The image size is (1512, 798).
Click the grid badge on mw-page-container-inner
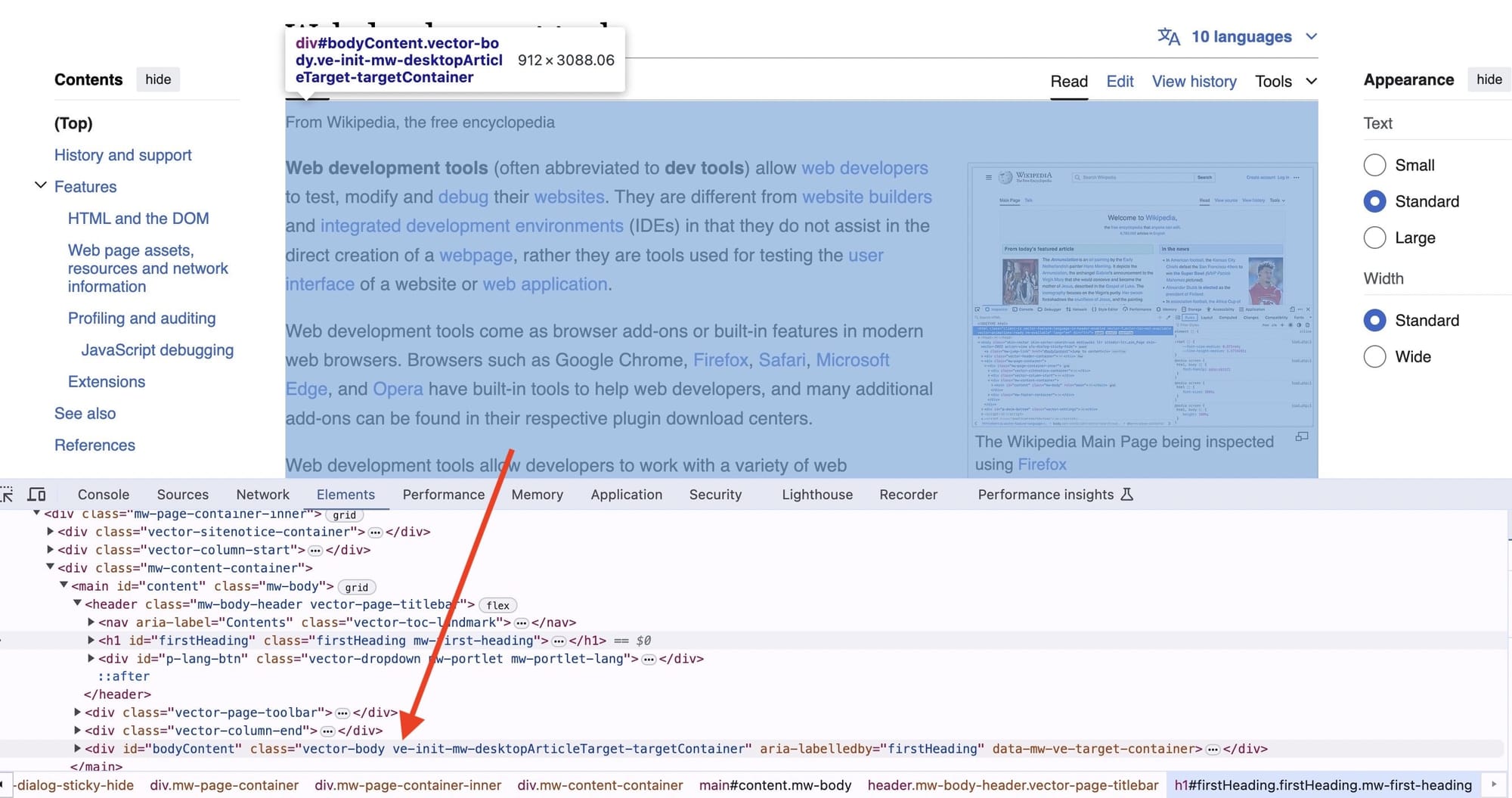(345, 514)
